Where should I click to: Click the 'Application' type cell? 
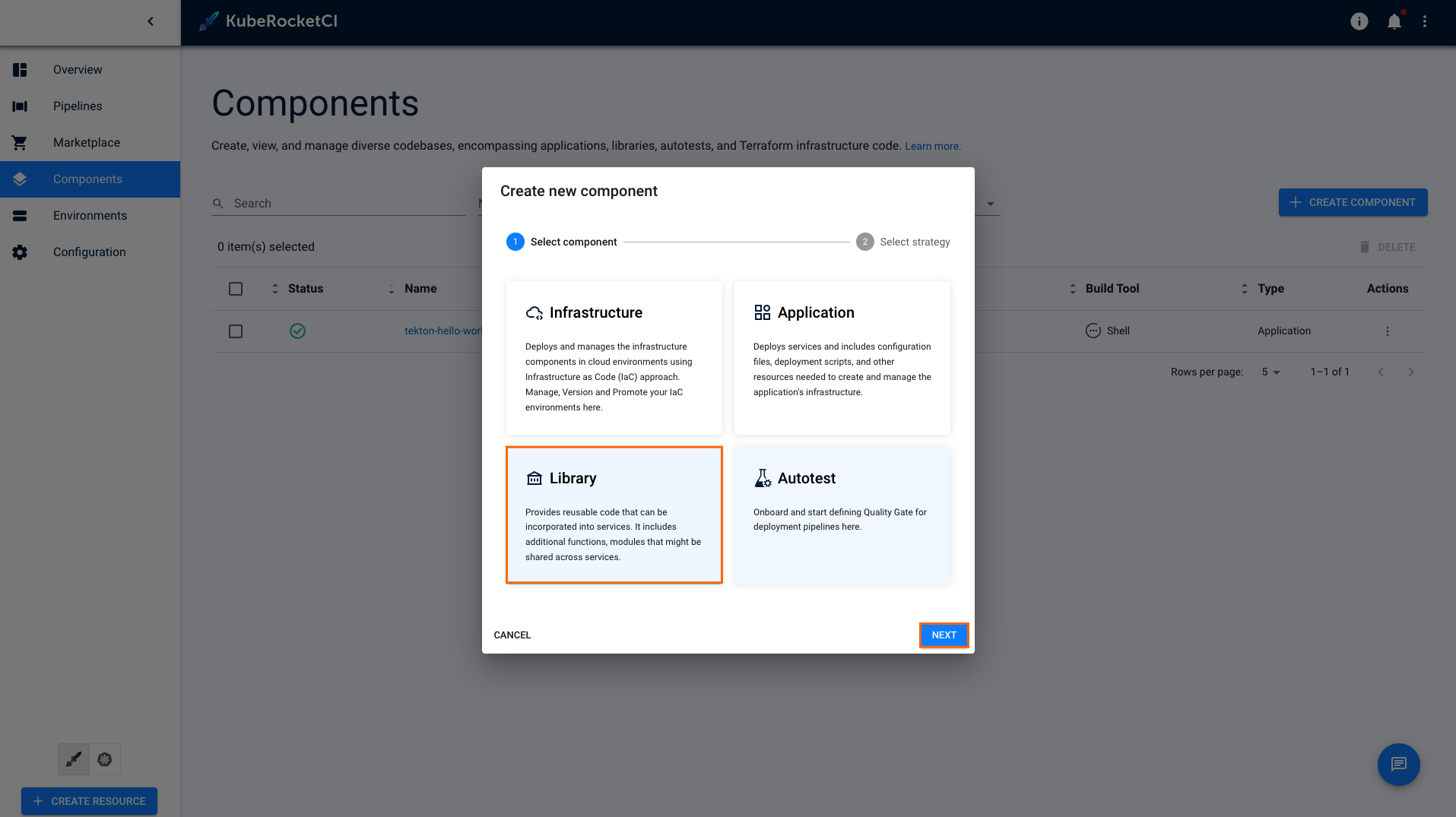pos(1283,331)
